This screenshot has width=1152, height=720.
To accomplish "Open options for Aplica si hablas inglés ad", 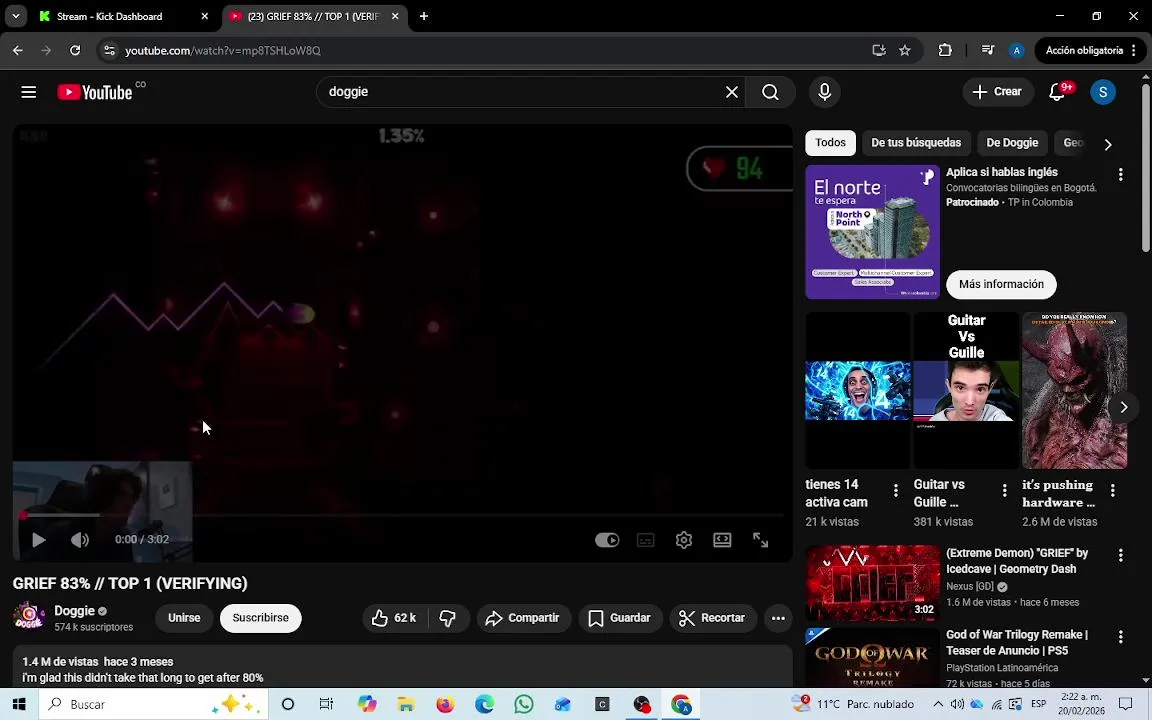I will 1120,174.
